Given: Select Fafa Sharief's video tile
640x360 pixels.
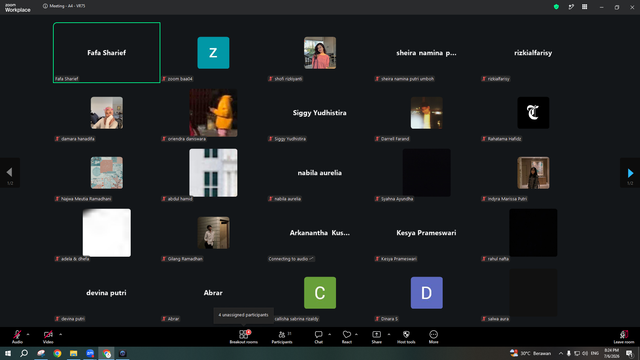Looking at the screenshot, I should point(107,53).
